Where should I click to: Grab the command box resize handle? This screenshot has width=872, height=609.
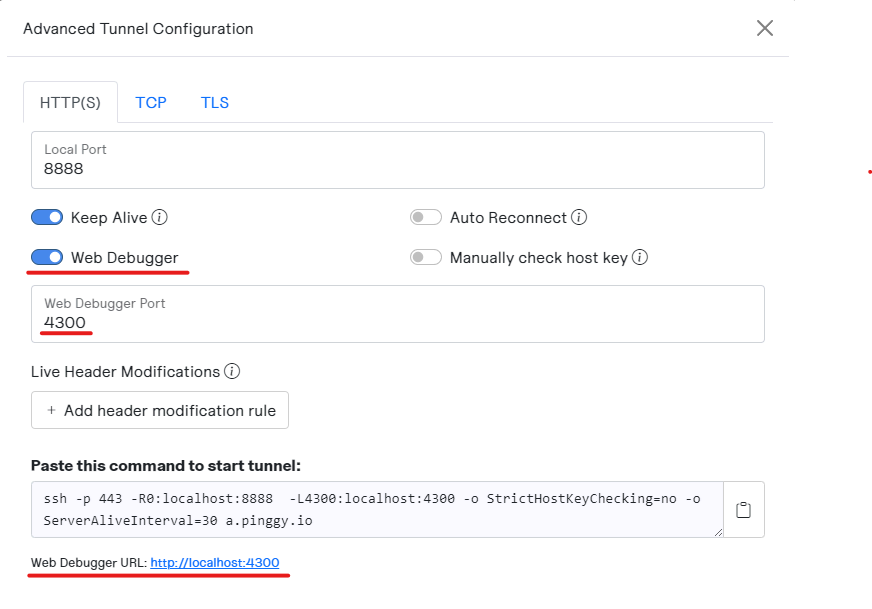point(718,532)
